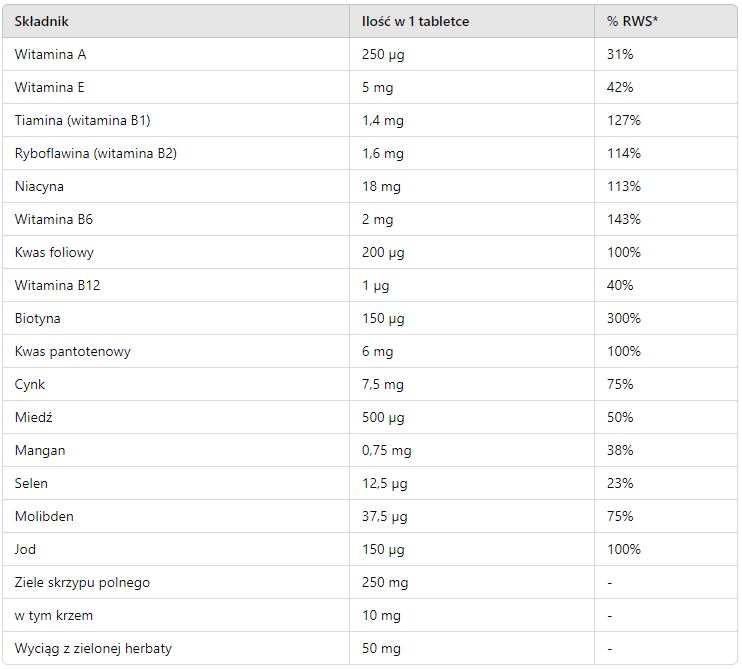Click the Selen 23% value

(620, 483)
